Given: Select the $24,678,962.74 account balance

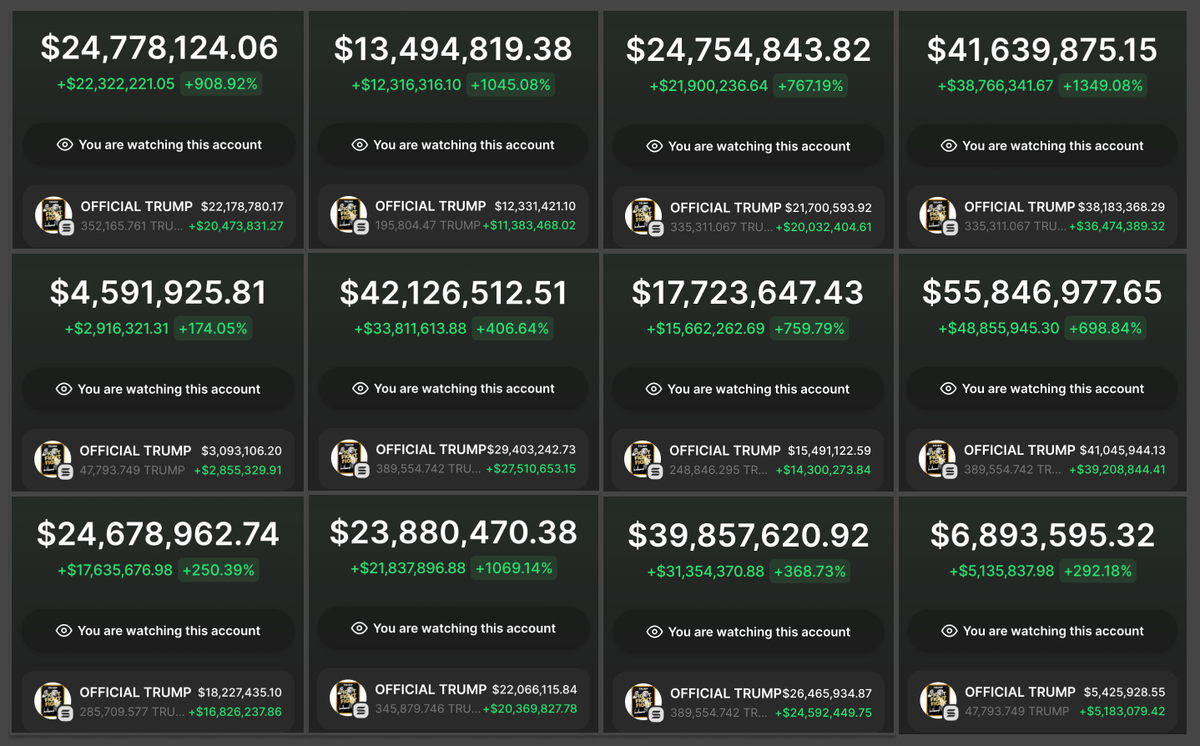Looking at the screenshot, I should click(158, 534).
